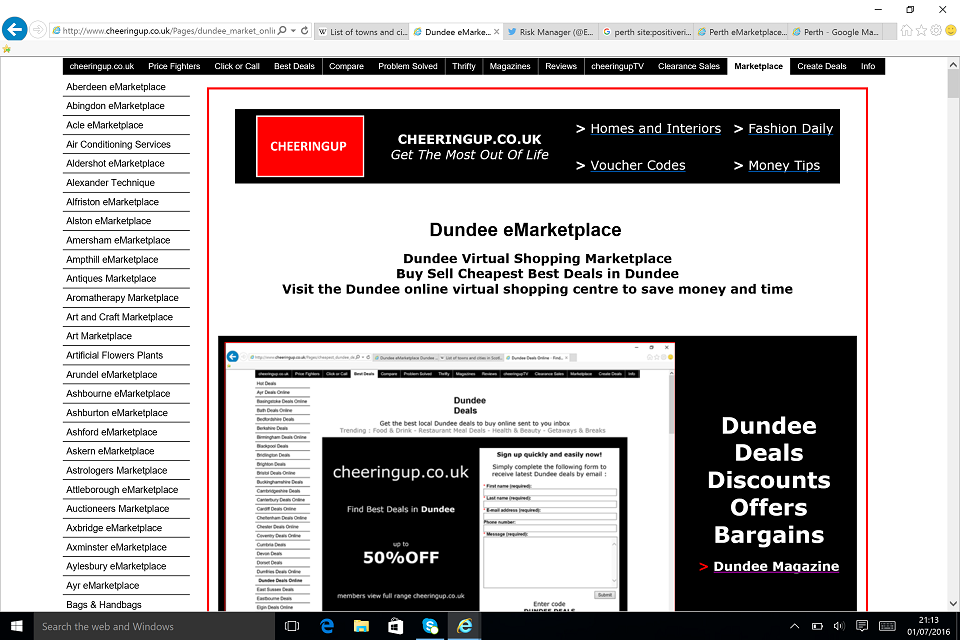Click the taskbar volume icon
Image resolution: width=960 pixels, height=640 pixels.
click(839, 626)
